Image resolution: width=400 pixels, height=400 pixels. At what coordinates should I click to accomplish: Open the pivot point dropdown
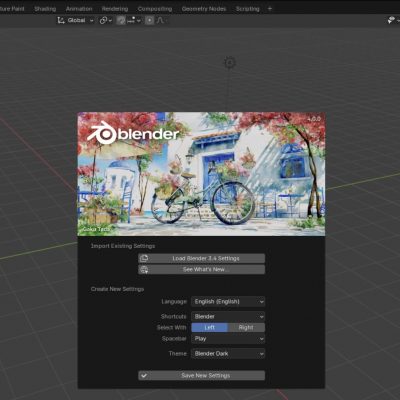[x=106, y=20]
